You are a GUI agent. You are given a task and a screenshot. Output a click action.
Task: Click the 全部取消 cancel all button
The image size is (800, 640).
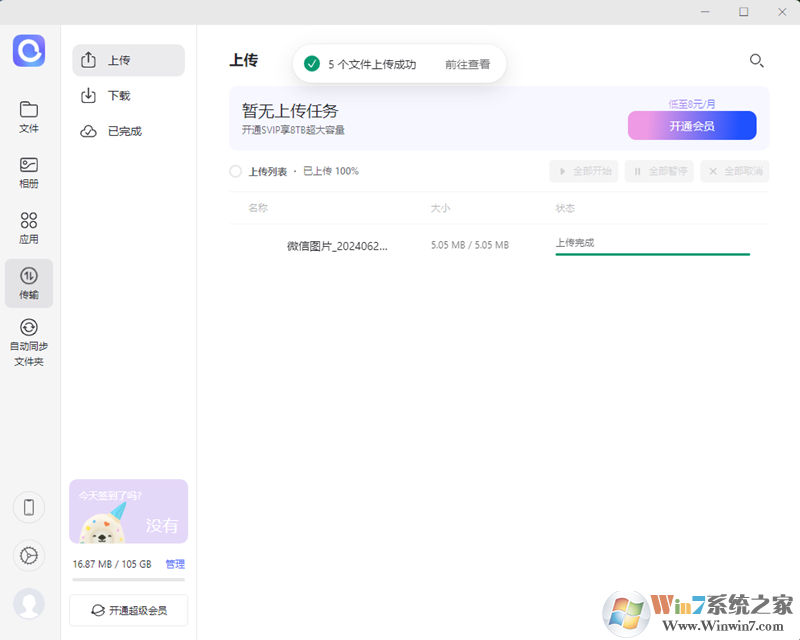tap(735, 171)
